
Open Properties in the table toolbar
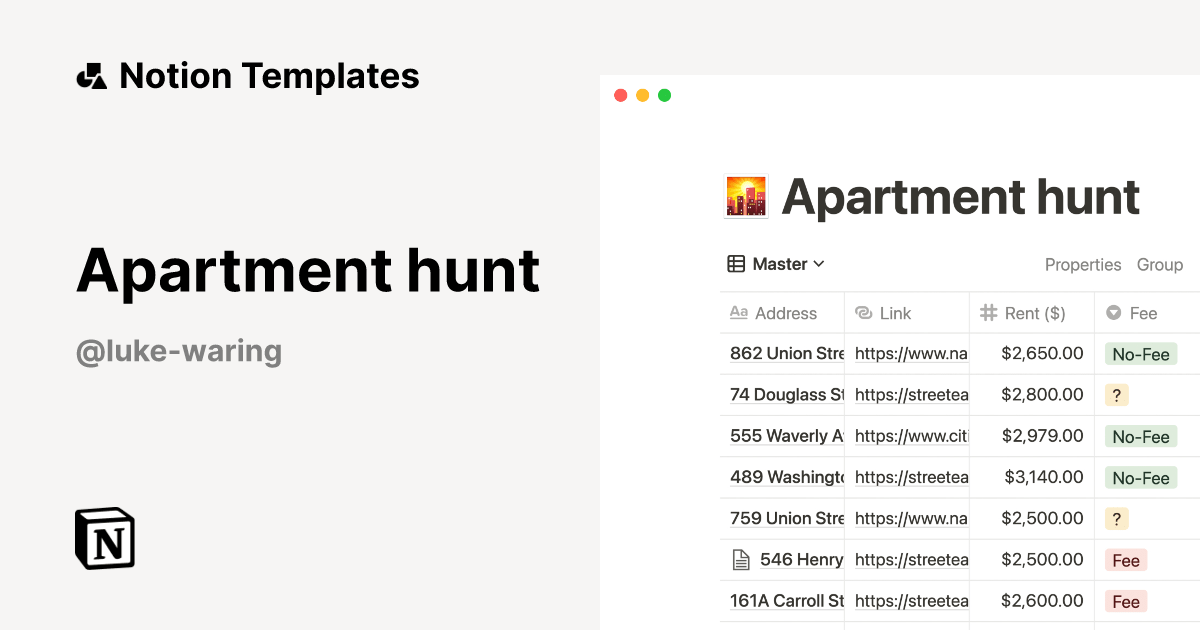1083,265
